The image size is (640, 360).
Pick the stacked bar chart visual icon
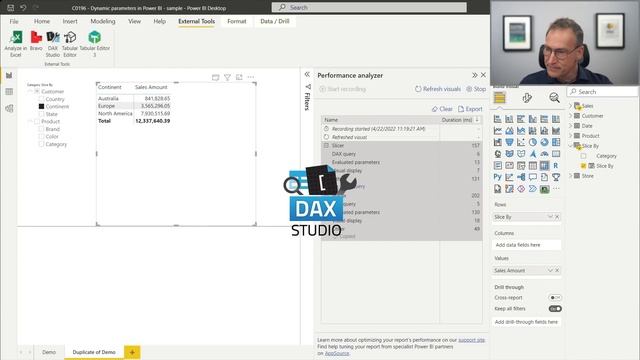pyautogui.click(x=498, y=119)
